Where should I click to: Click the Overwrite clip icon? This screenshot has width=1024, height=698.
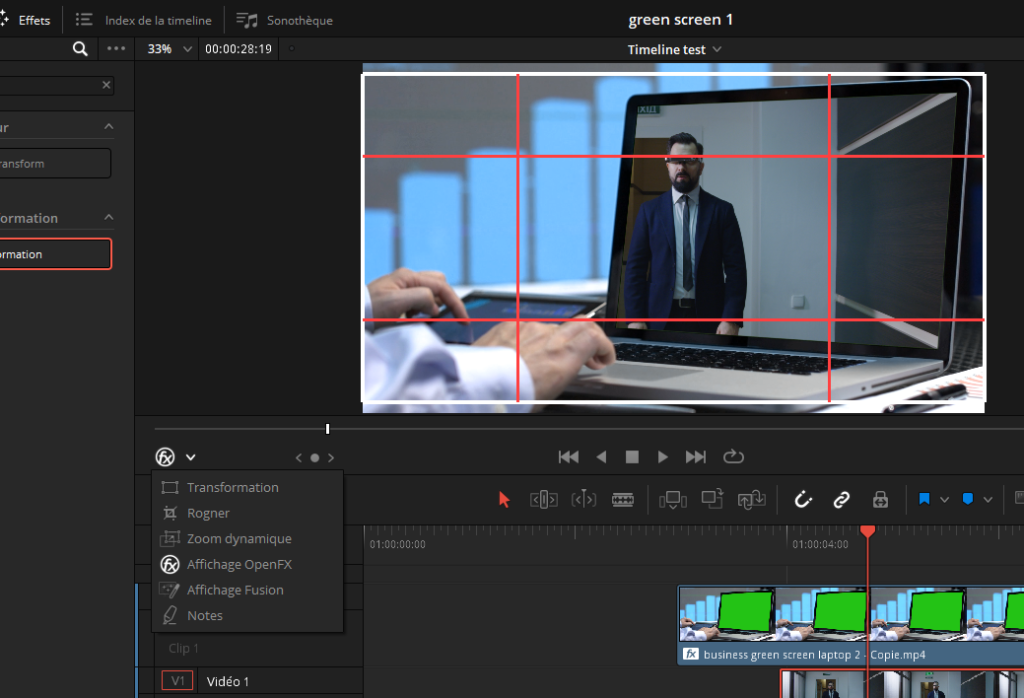coord(712,499)
